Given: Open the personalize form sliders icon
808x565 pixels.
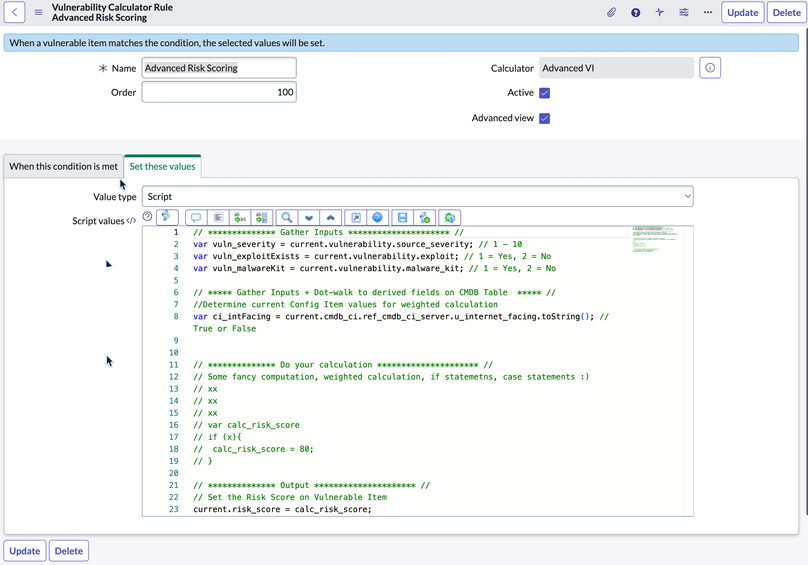Looking at the screenshot, I should (684, 12).
